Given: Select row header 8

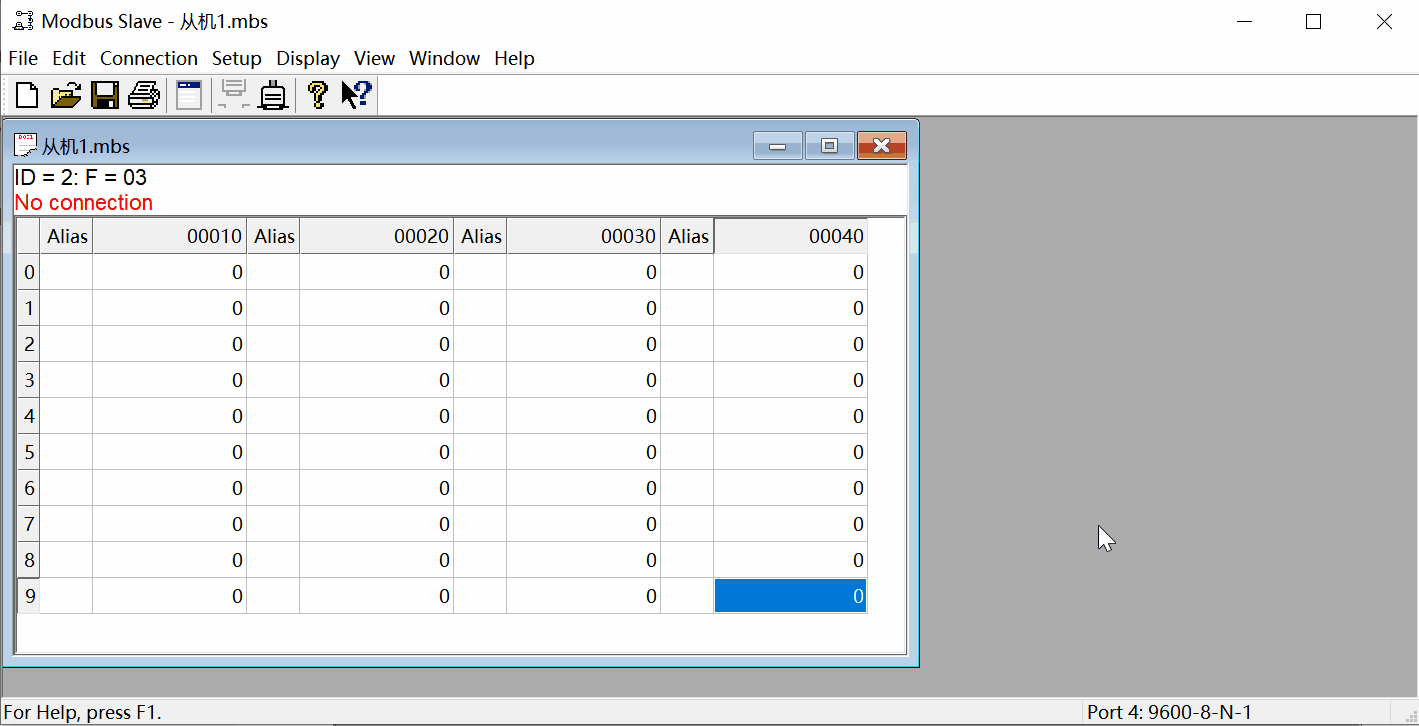Looking at the screenshot, I should click(29, 560).
